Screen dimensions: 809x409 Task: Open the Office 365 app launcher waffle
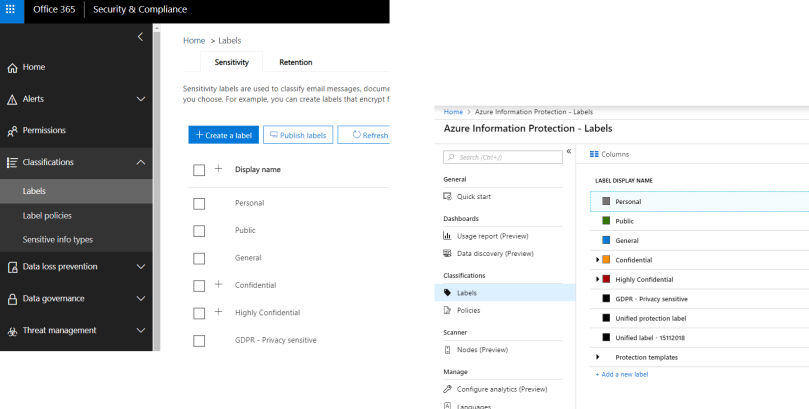10,9
